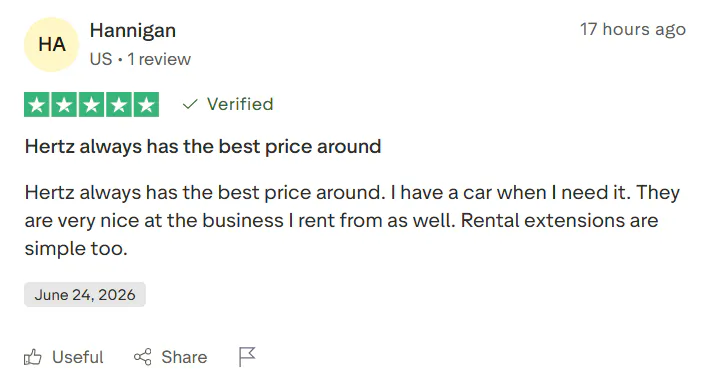
Task: Click the fourth green star
Action: 119,105
